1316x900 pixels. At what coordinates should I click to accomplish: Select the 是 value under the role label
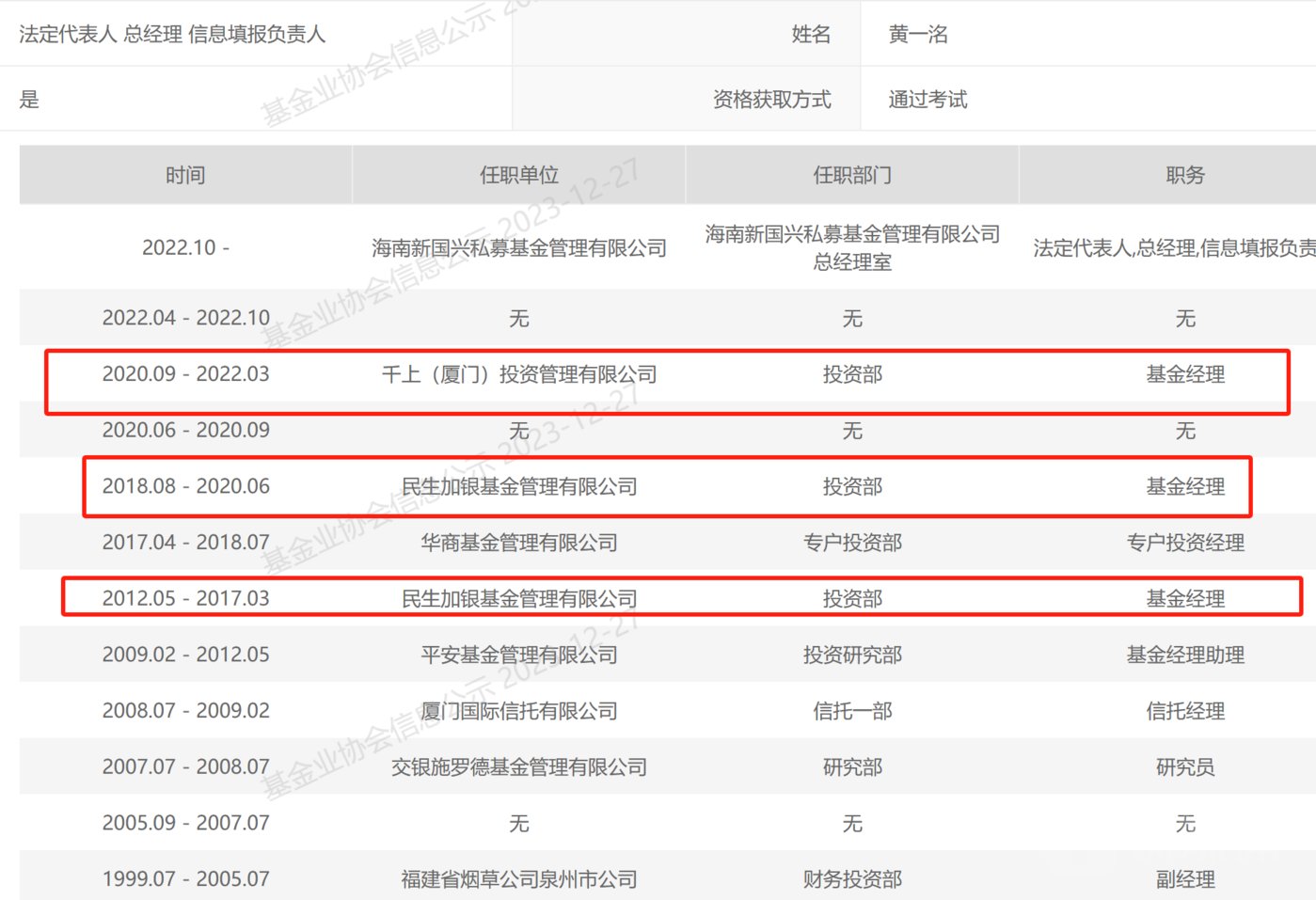click(29, 100)
